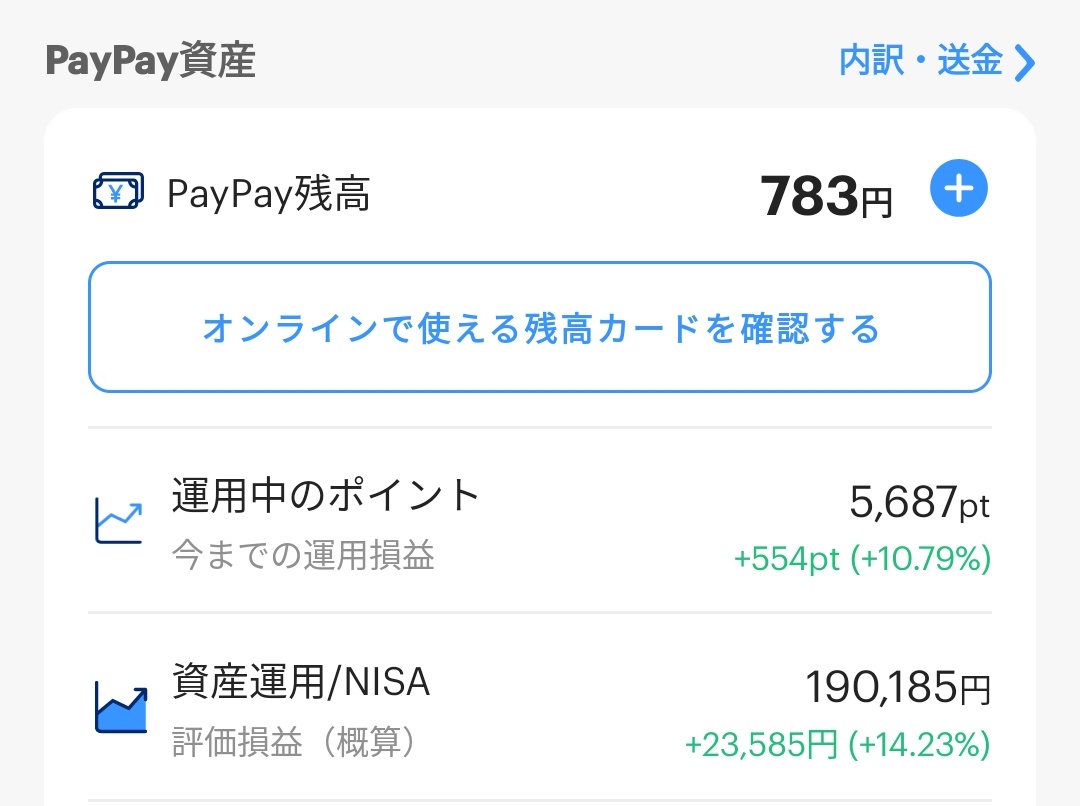Screen dimensions: 1080x806
Task: Open 運用中のポイント row
Action: [x=540, y=521]
